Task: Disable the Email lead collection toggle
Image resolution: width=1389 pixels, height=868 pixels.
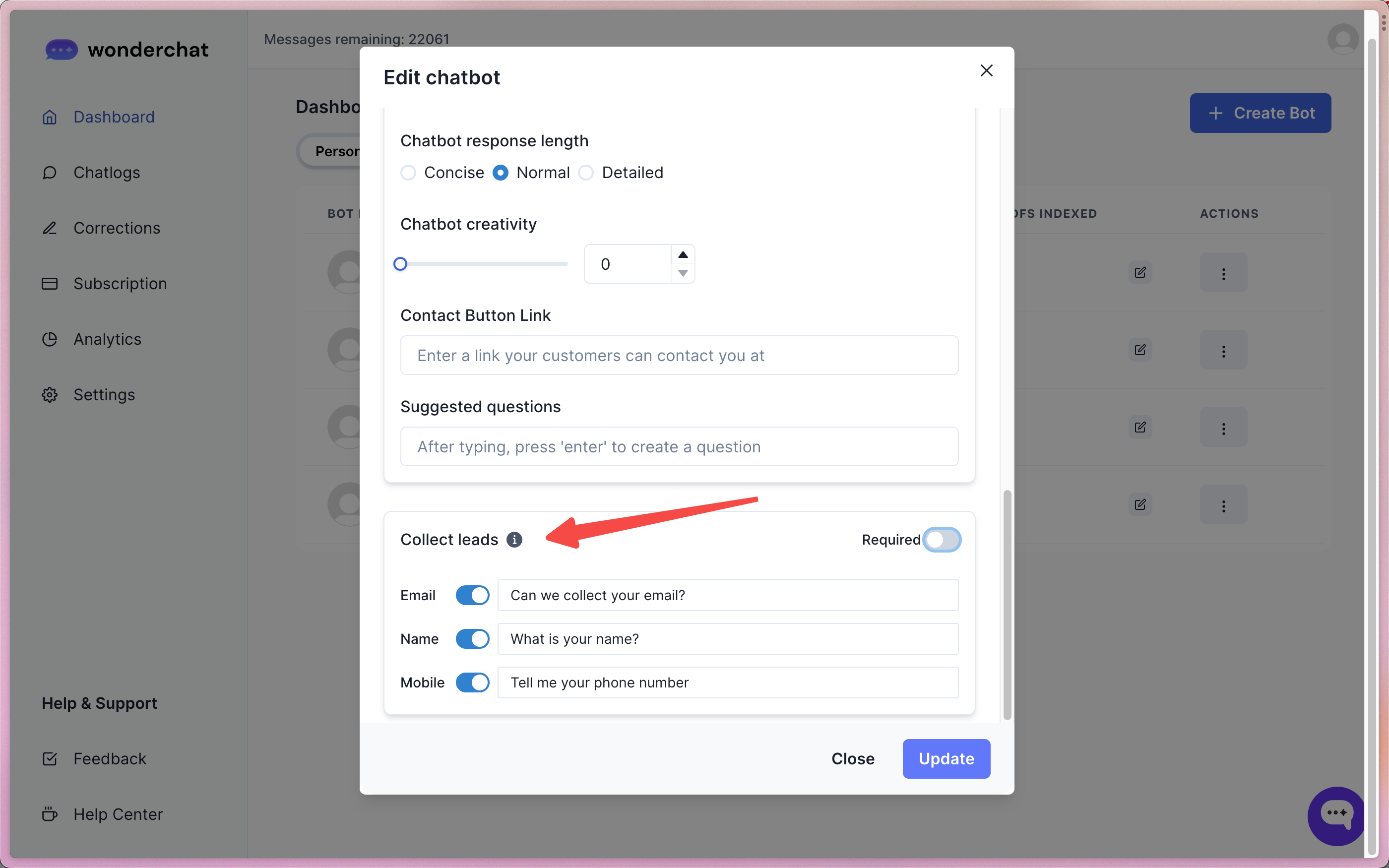Action: click(472, 595)
